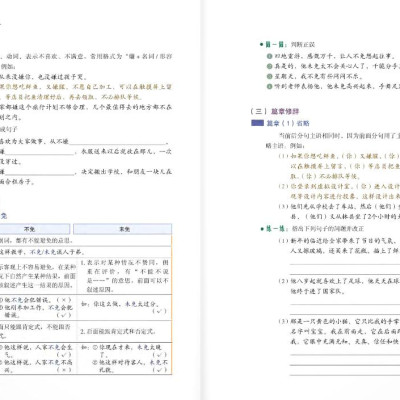Click the "未免" table column header
Screen dimensions: 400x400
(x=123, y=229)
